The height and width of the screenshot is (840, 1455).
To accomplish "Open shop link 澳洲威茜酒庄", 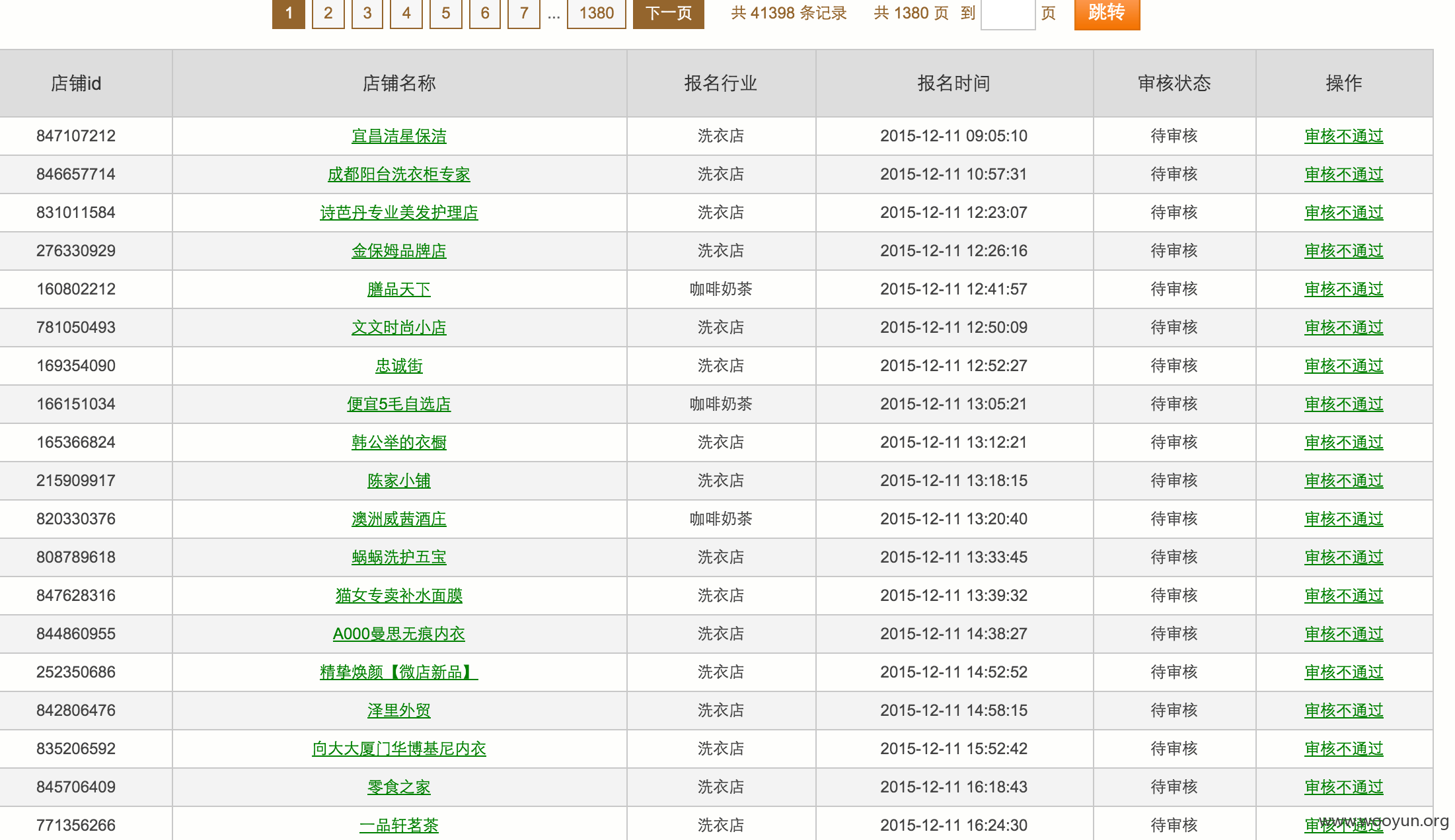I will pyautogui.click(x=399, y=519).
